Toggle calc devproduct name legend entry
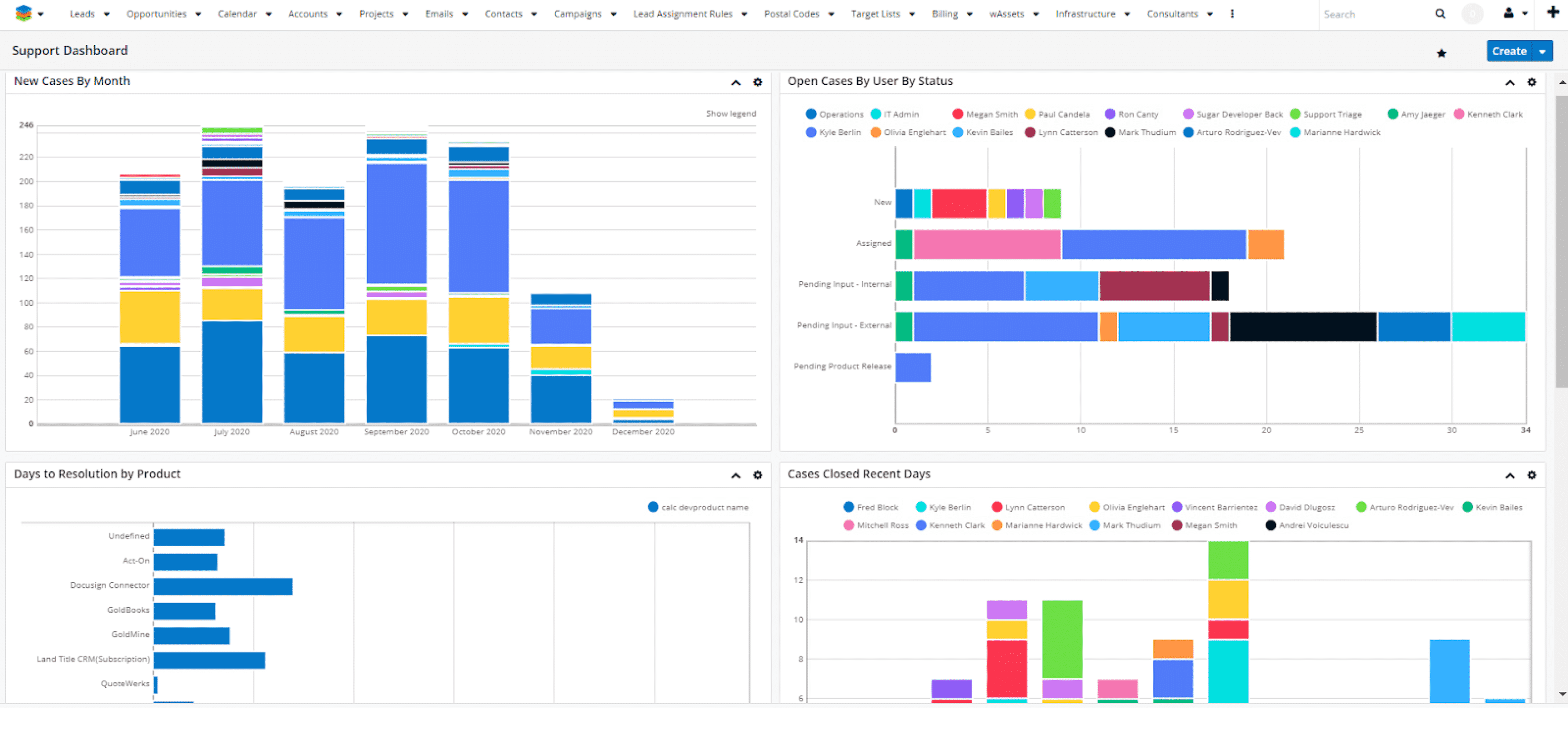Viewport: 1568px width, 740px height. (698, 507)
